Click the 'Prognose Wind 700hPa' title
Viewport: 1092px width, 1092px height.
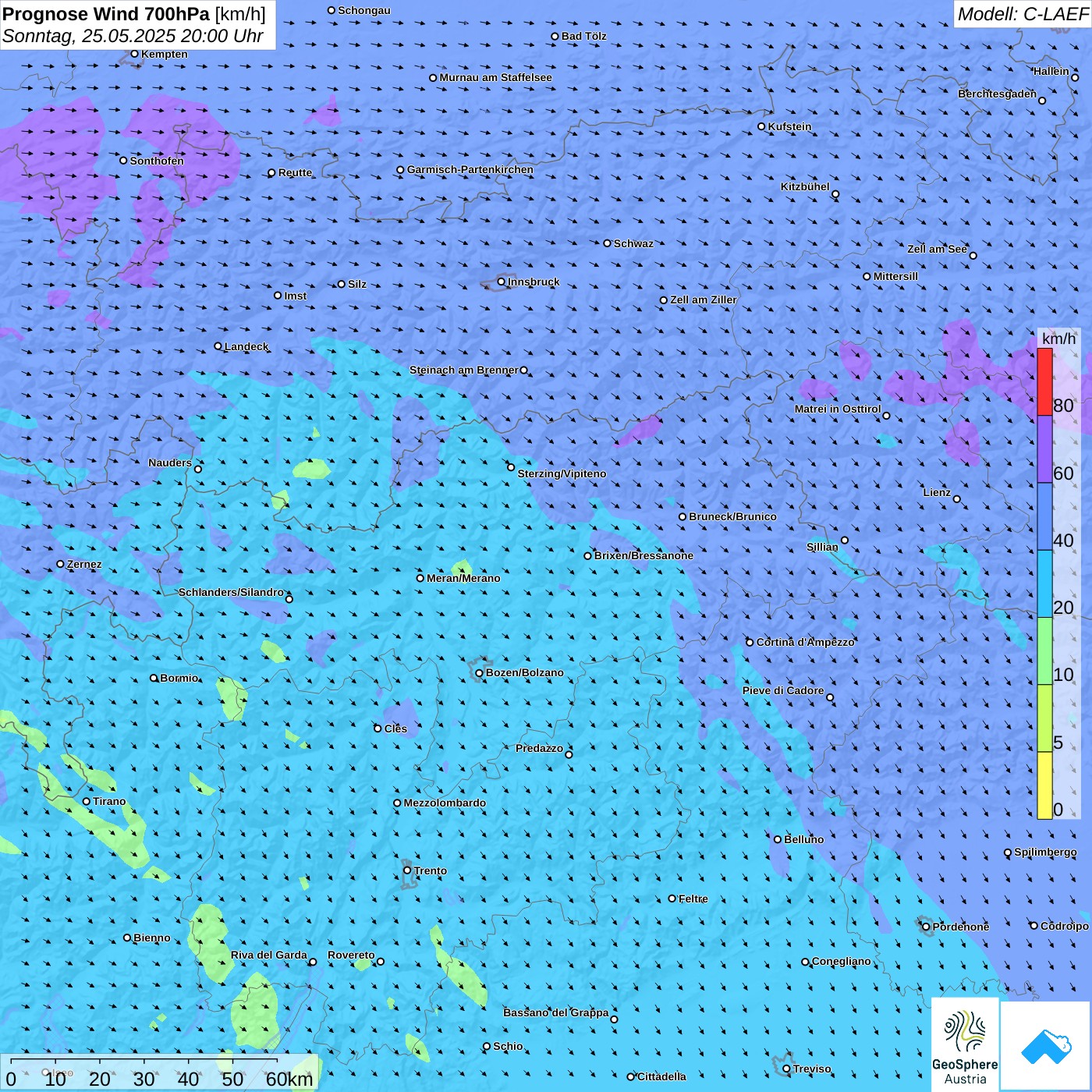[106, 14]
